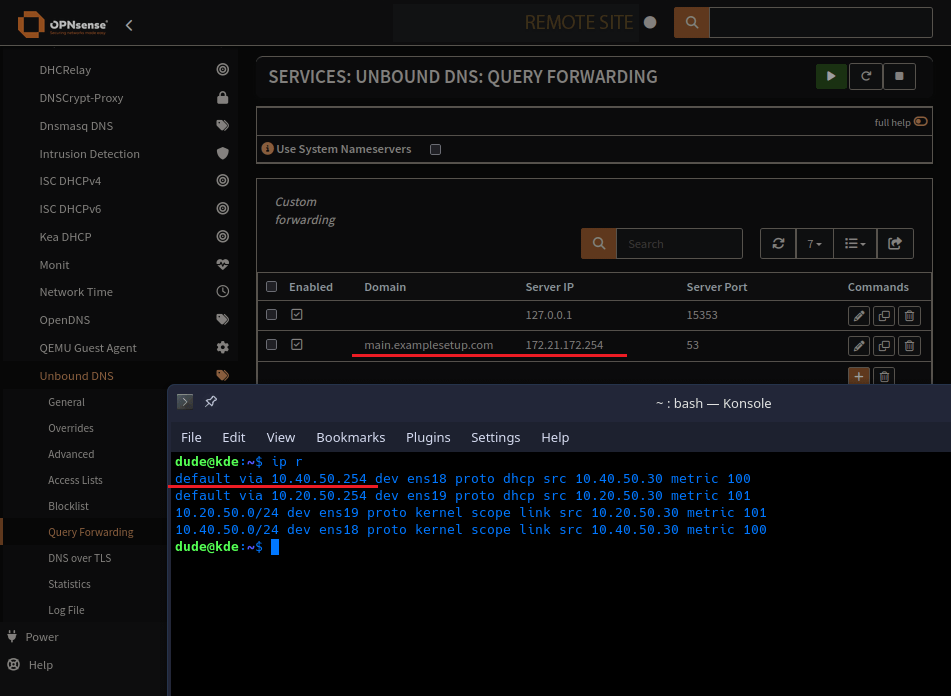
Task: Open the Access Lists page
Action: pyautogui.click(x=75, y=480)
